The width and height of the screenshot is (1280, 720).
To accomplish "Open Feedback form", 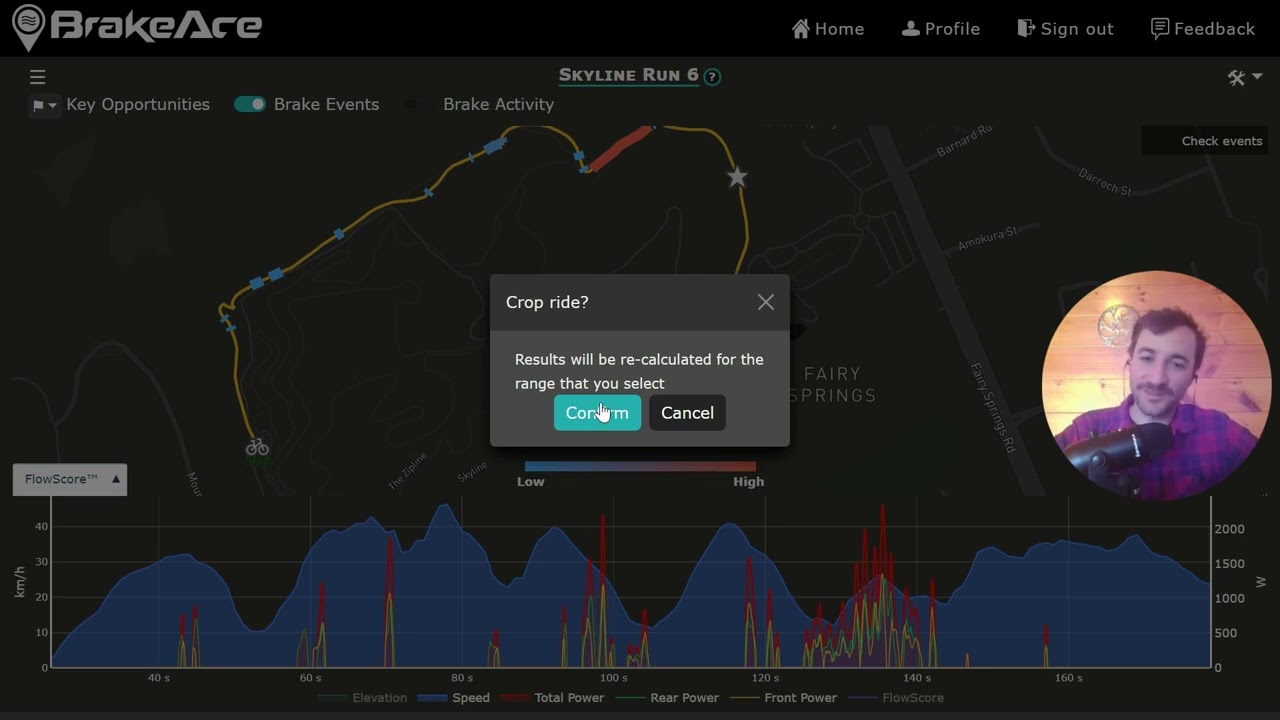I will tap(1203, 29).
